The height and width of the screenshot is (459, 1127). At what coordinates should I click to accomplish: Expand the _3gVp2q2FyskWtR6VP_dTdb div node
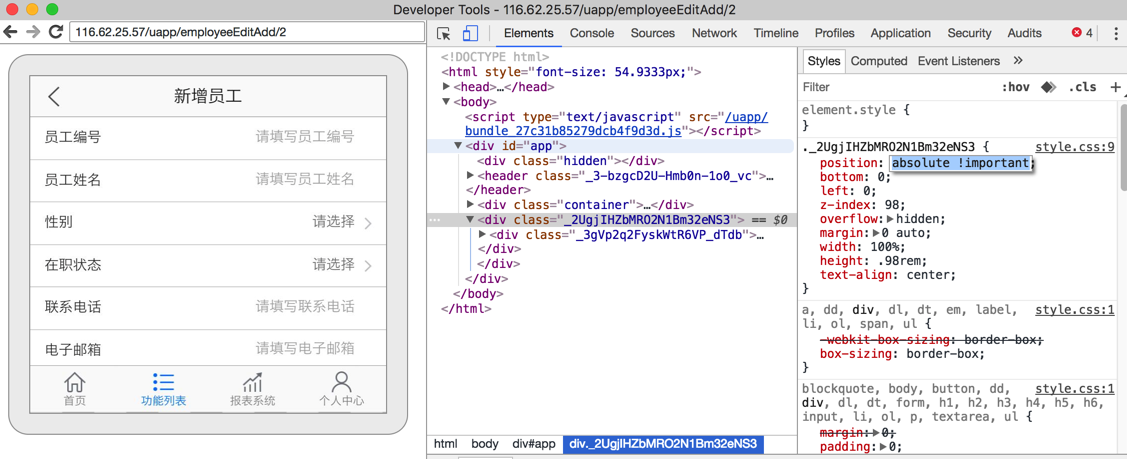click(x=482, y=234)
